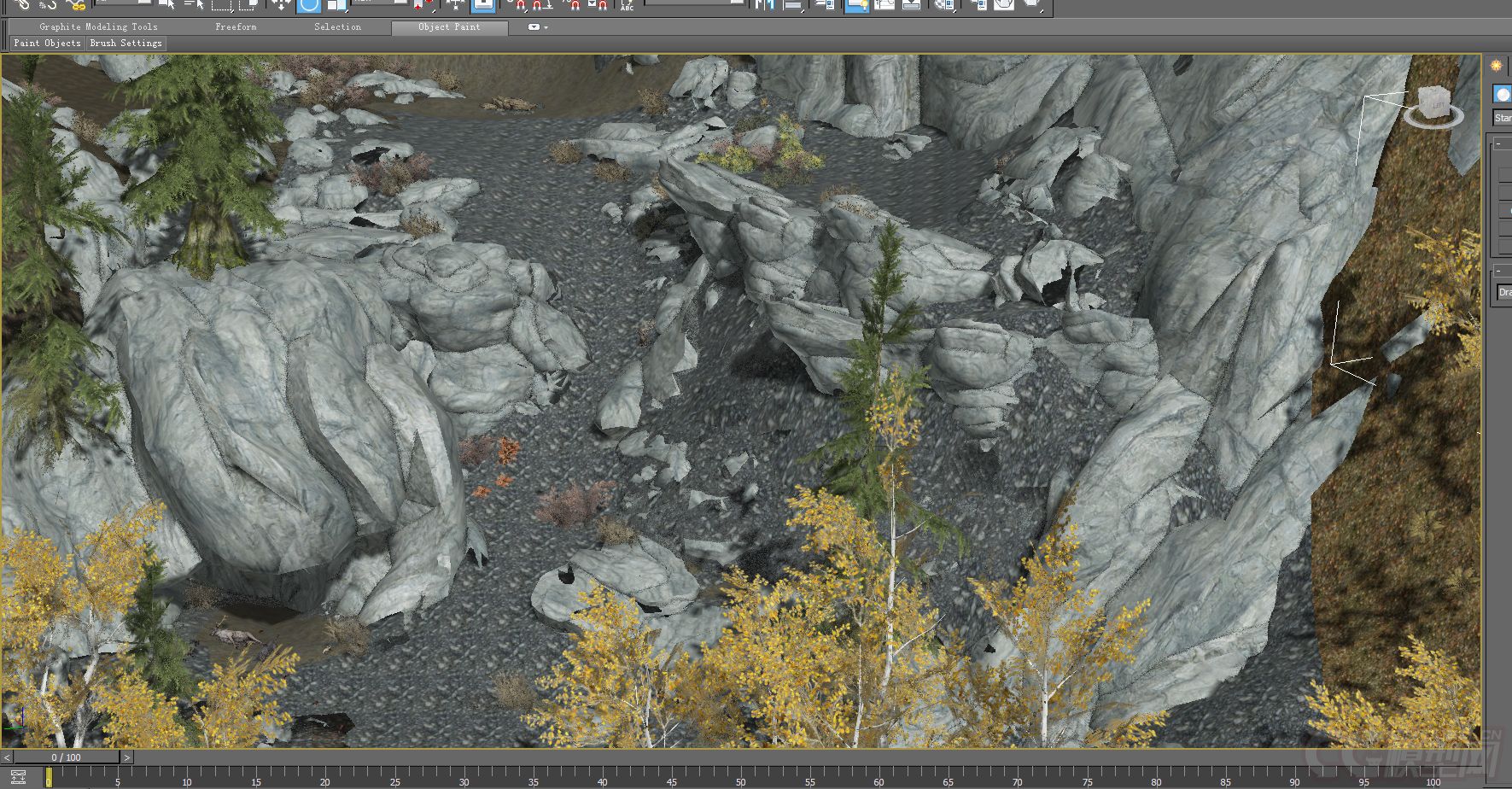Click the Align tool icon

click(x=793, y=4)
